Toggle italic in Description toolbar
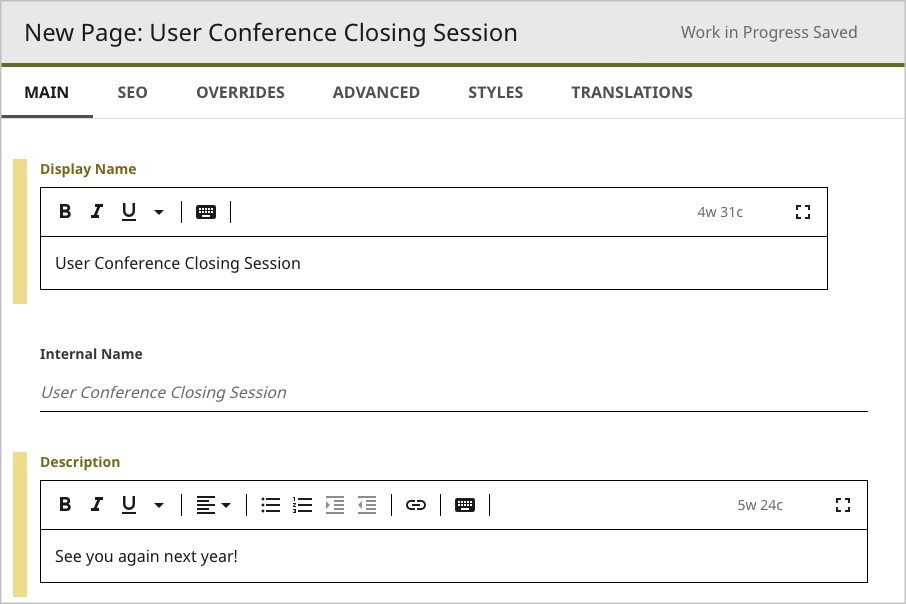The image size is (906, 604). [97, 504]
